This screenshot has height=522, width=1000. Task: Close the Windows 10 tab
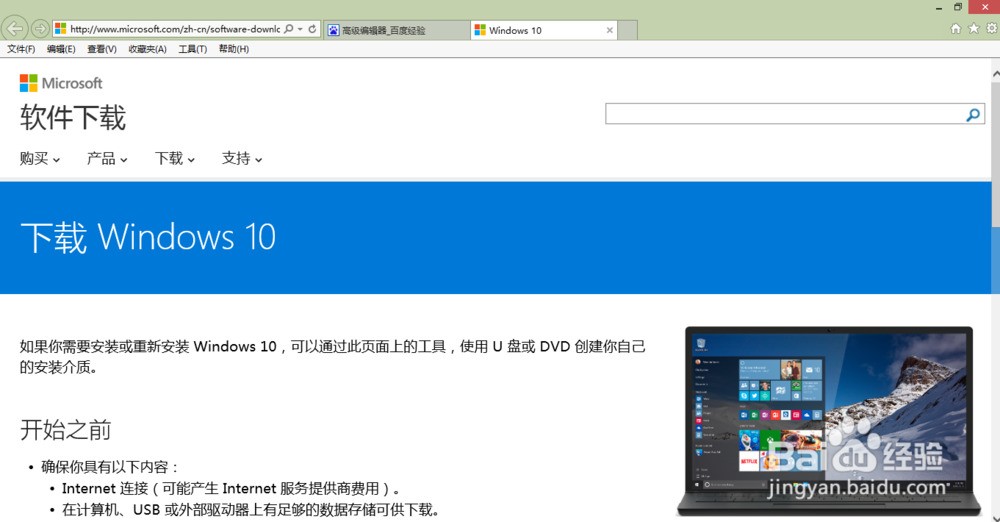(610, 30)
